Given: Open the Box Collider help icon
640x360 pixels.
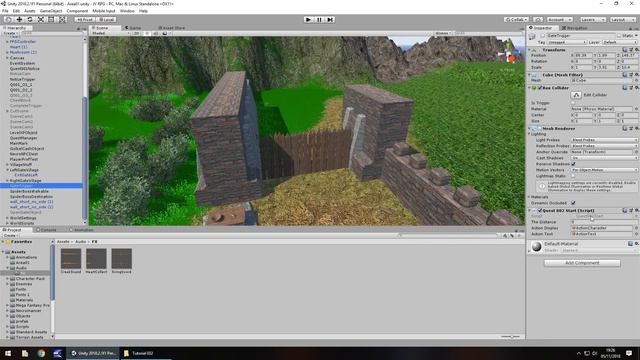Looking at the screenshot, I should 625,88.
